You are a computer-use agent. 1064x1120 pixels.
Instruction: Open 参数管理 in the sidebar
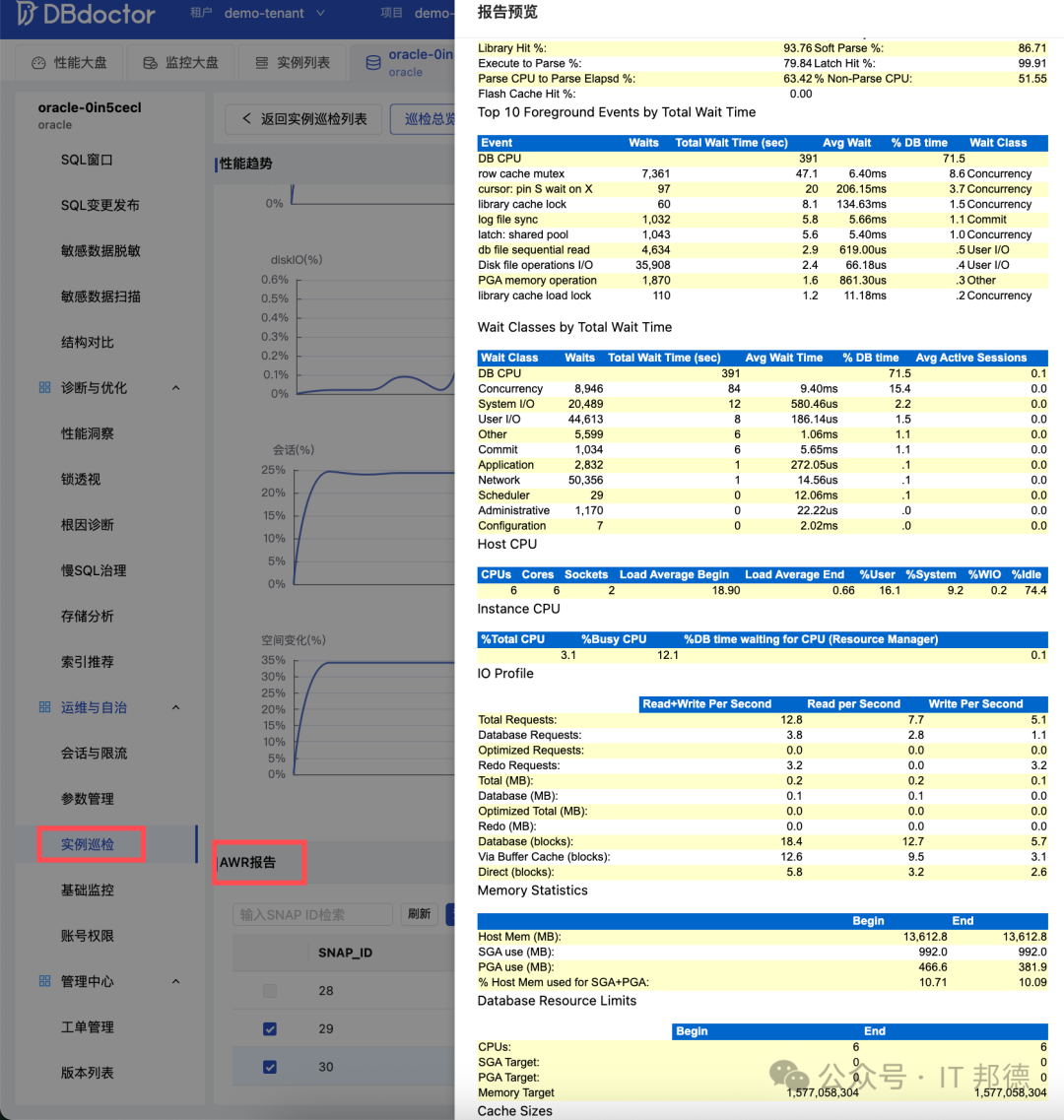87,799
